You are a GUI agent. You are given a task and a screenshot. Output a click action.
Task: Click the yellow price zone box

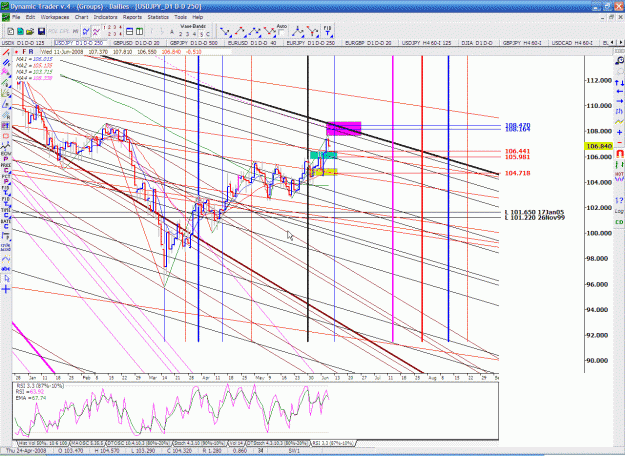coord(324,172)
